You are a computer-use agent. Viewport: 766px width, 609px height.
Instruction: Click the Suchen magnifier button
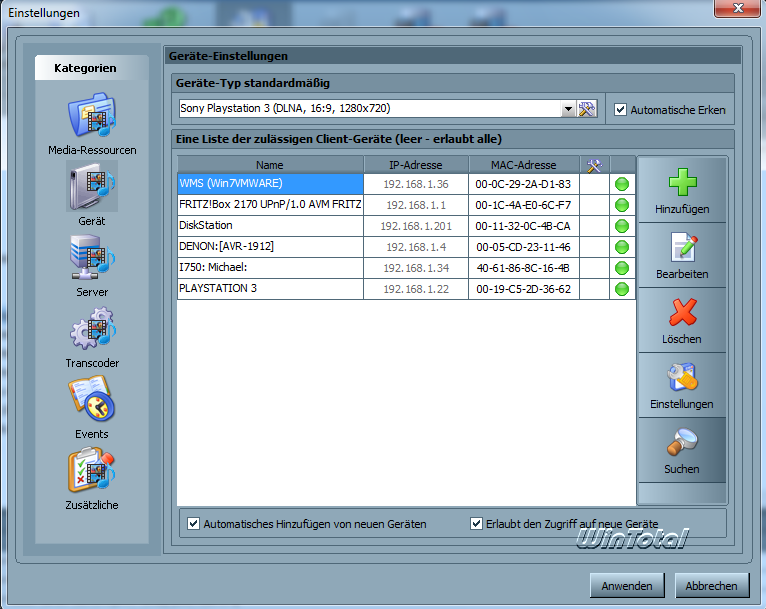point(682,450)
